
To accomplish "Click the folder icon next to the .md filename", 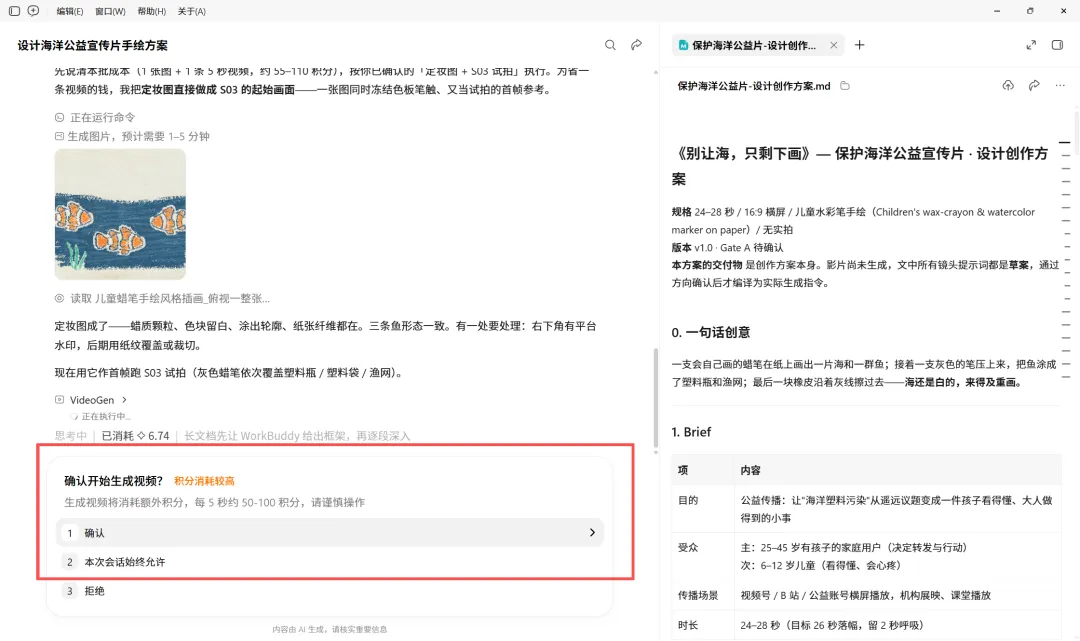I will (x=844, y=86).
